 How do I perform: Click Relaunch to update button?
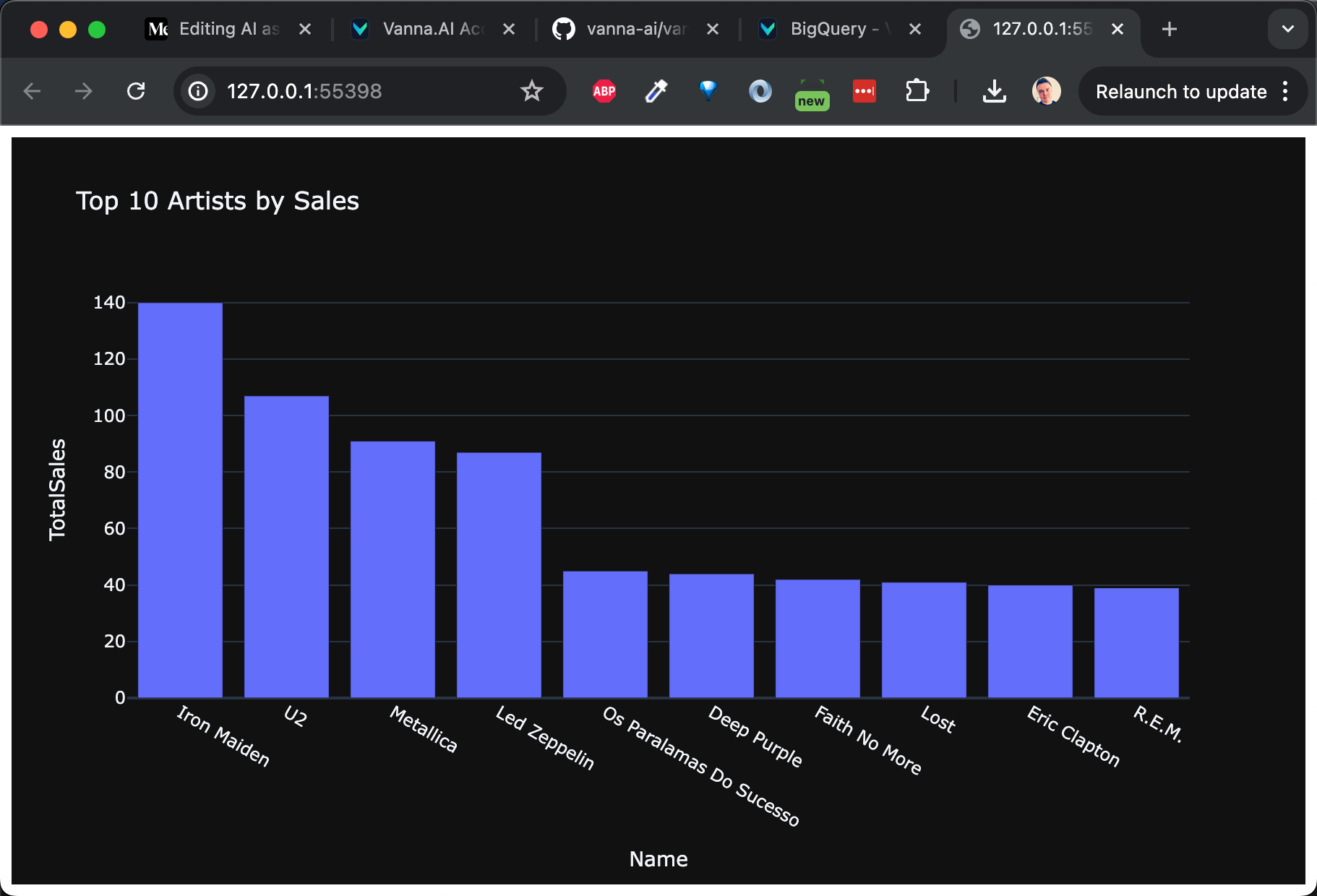click(x=1180, y=92)
